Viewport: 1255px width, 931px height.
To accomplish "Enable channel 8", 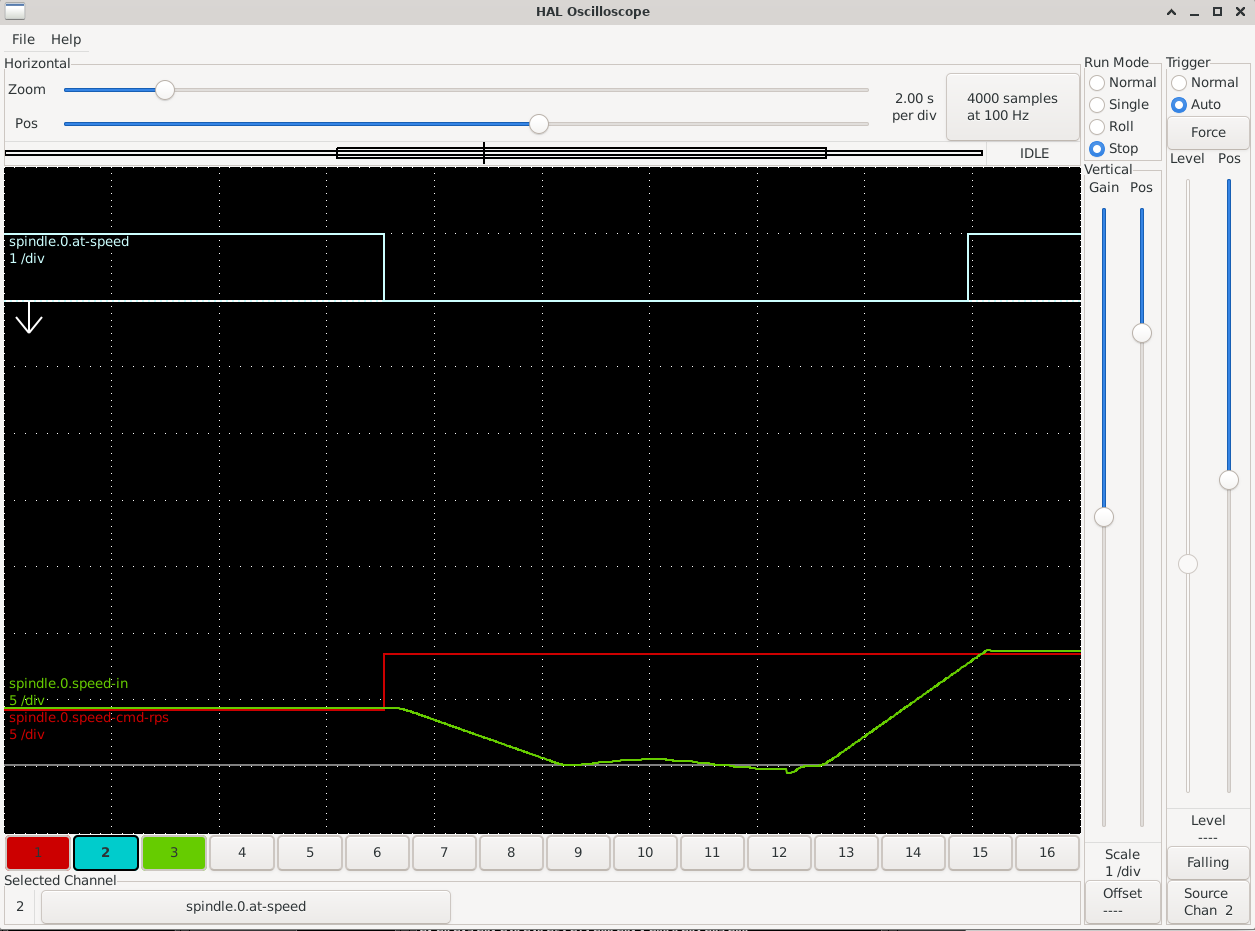I will 511,853.
